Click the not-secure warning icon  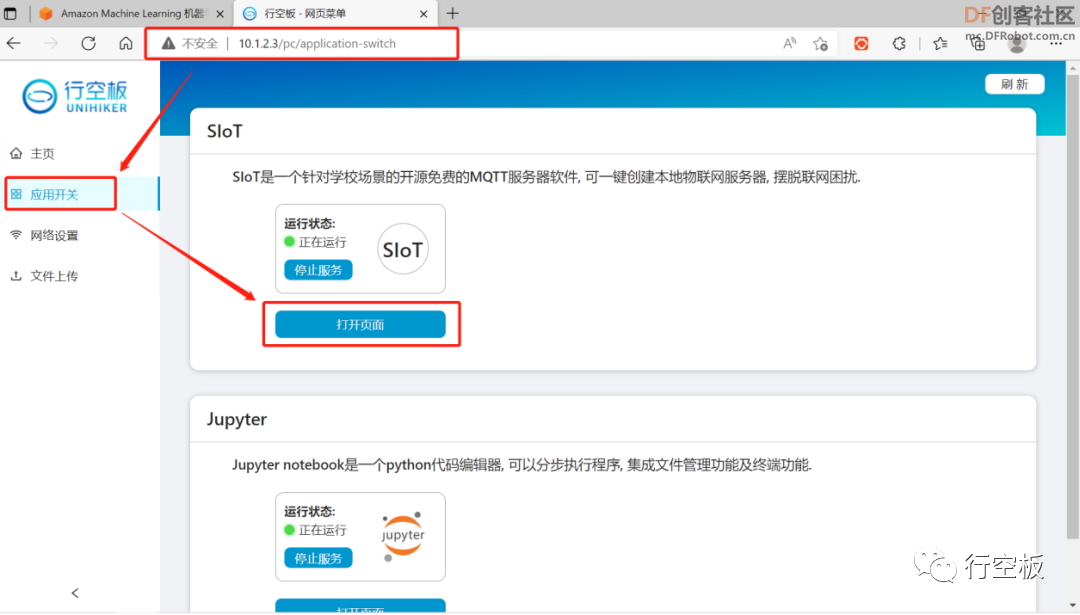tap(168, 43)
